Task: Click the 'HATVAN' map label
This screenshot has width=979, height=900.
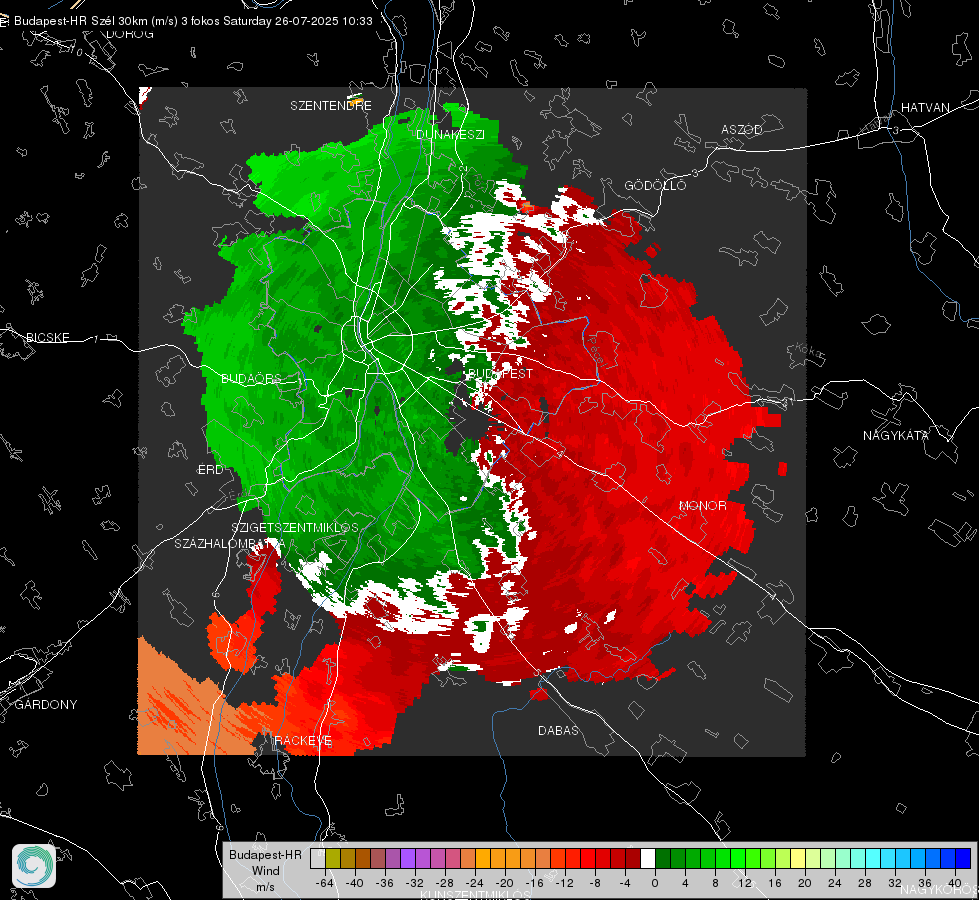Action: coord(925,107)
